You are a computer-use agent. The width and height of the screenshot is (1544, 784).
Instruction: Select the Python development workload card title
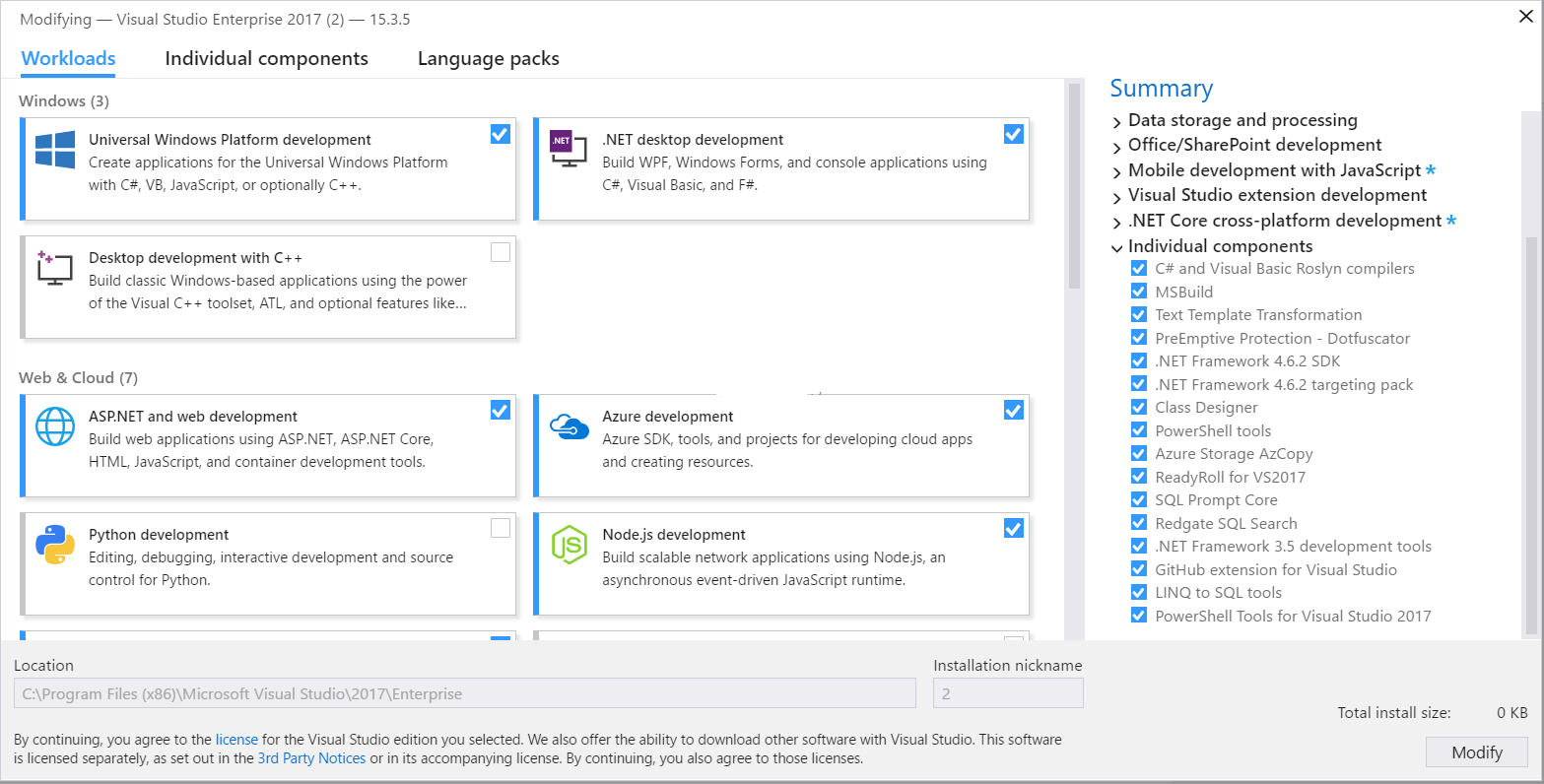click(159, 535)
